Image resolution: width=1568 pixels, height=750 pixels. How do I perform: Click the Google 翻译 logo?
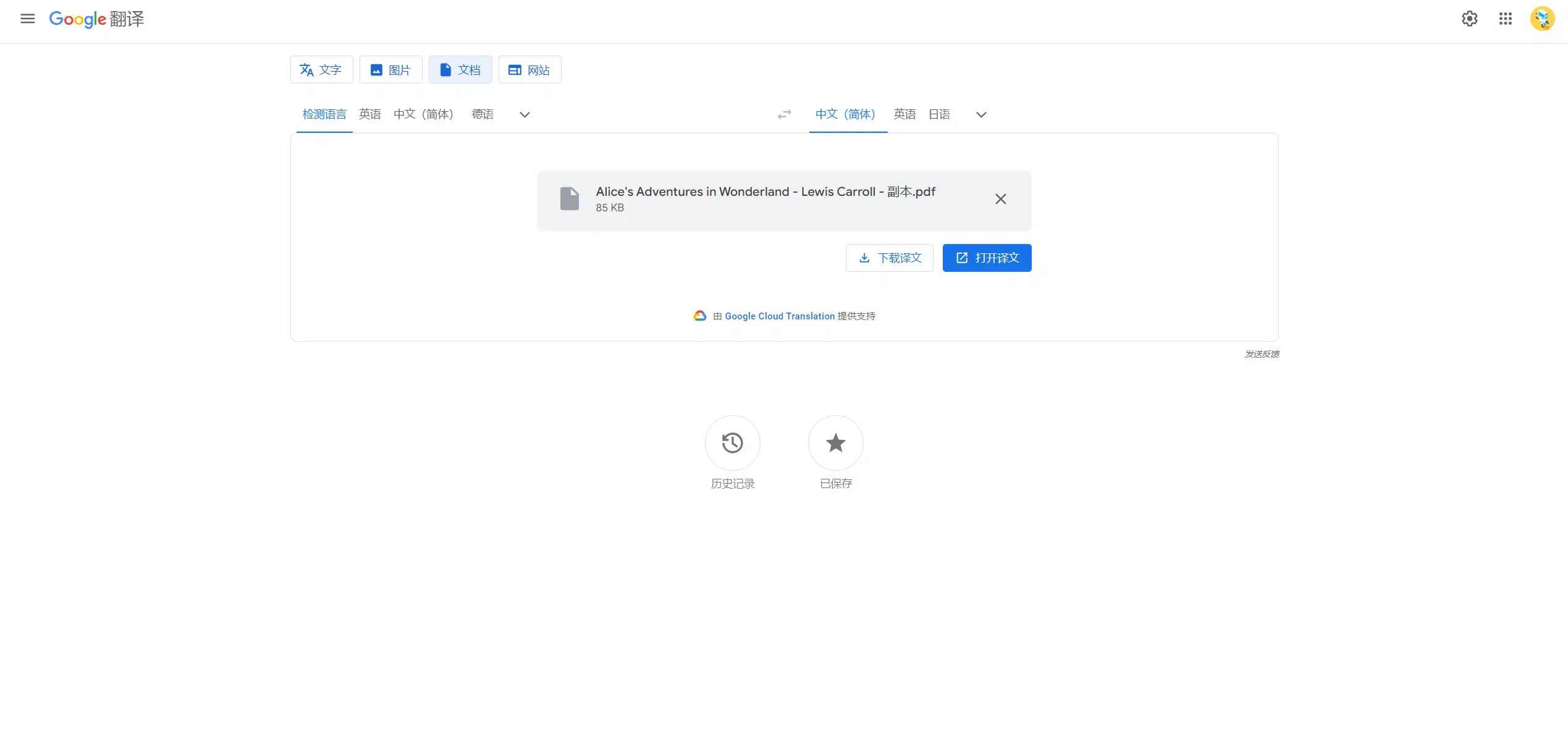pyautogui.click(x=96, y=19)
